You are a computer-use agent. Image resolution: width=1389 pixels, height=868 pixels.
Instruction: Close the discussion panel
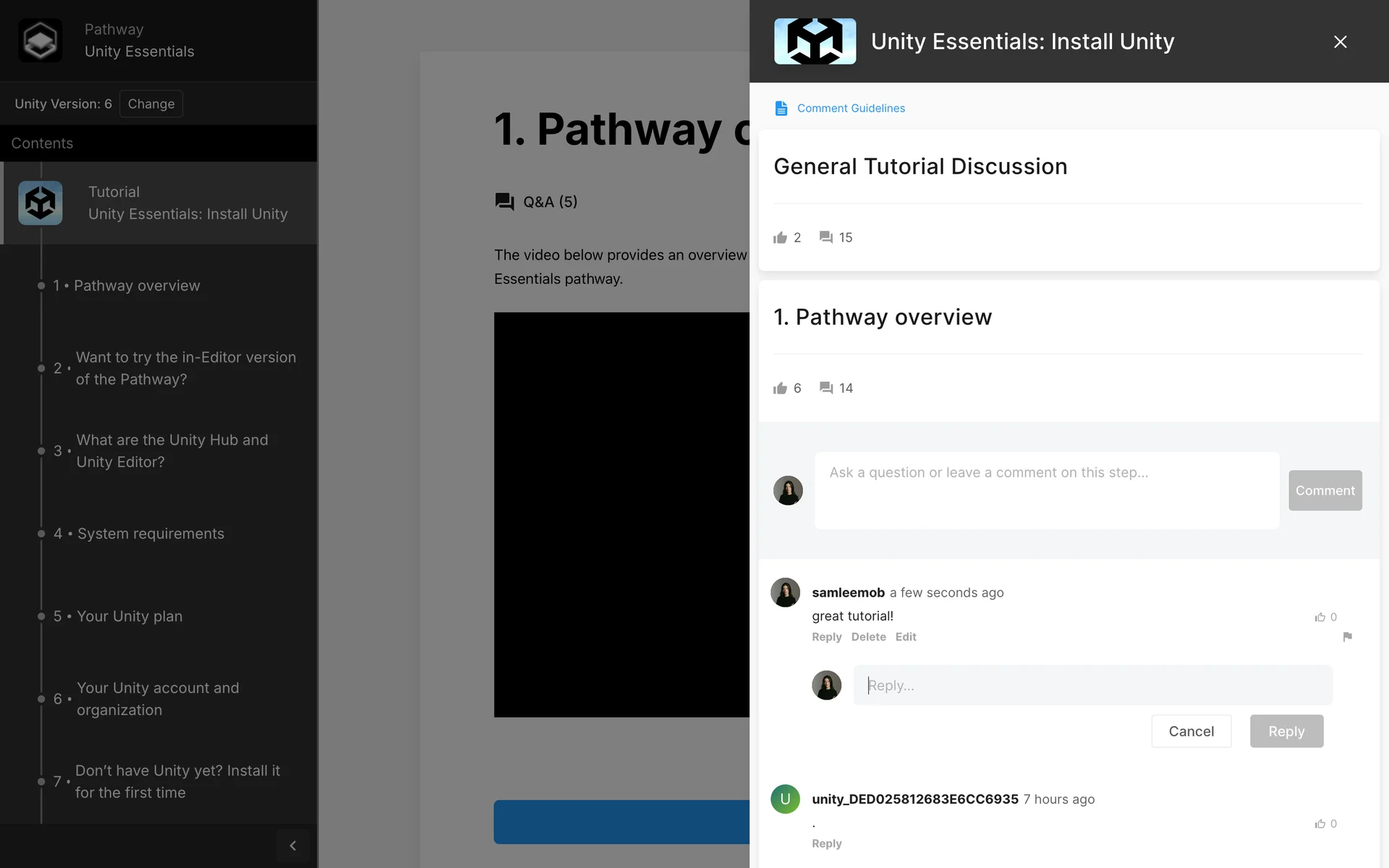[x=1340, y=42]
